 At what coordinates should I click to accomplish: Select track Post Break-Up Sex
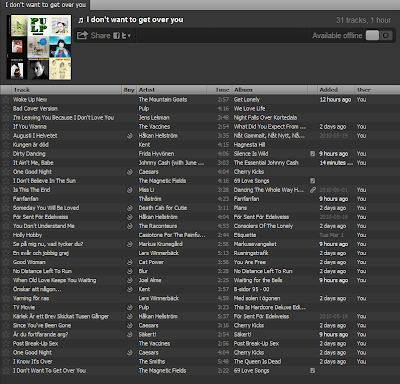[x=35, y=343]
